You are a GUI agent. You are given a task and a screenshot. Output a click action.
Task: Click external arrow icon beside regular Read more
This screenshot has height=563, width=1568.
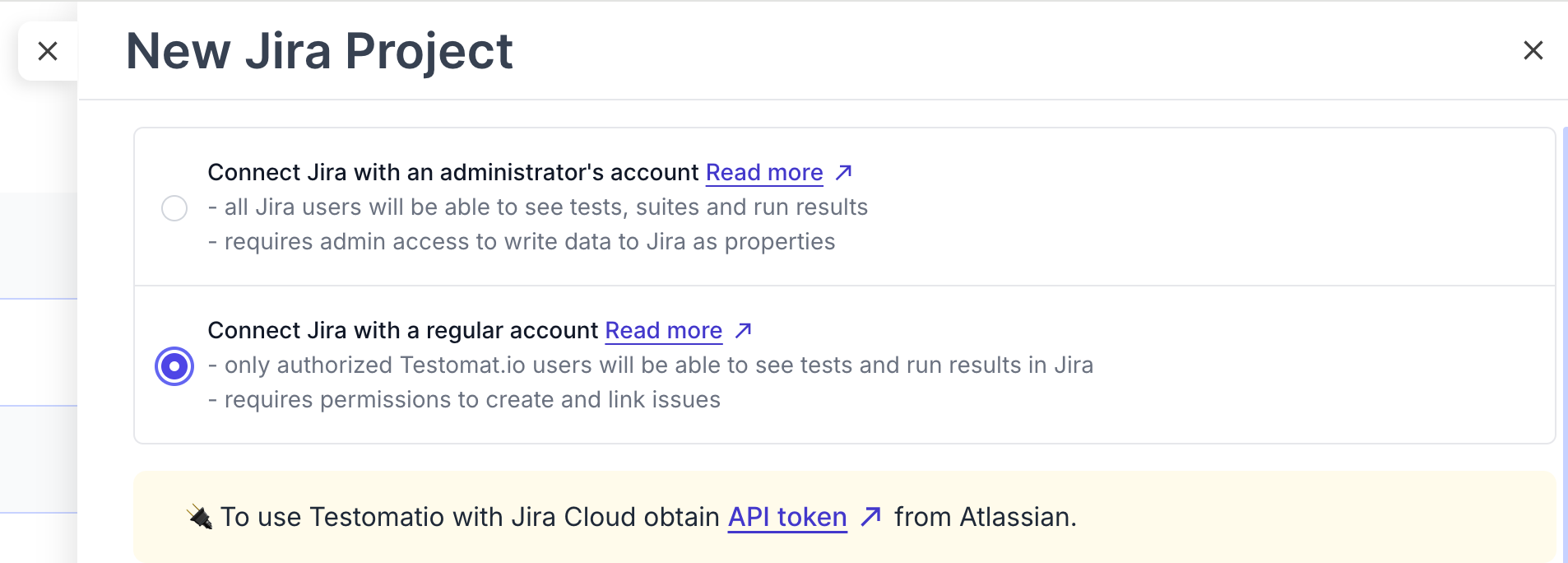click(x=743, y=331)
